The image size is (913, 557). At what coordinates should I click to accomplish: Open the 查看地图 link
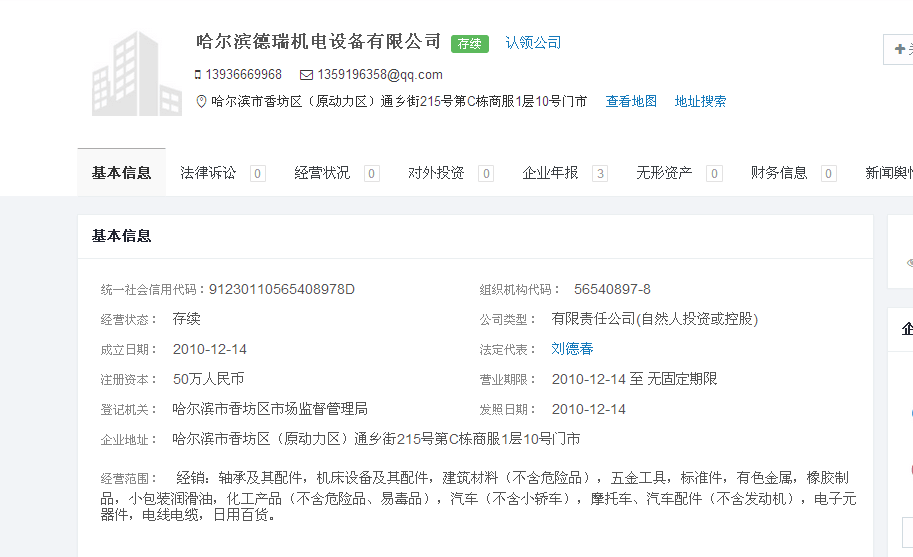pyautogui.click(x=631, y=101)
